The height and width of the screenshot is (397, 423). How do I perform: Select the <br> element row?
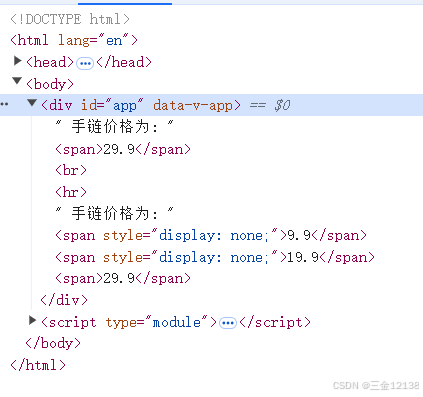71,170
